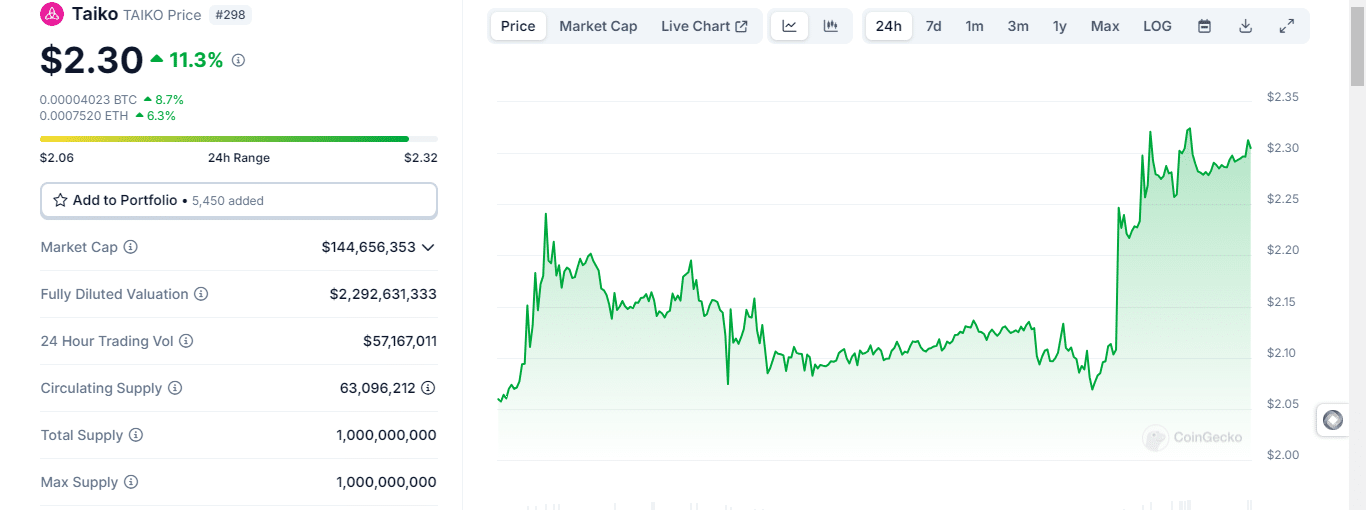Image resolution: width=1366 pixels, height=510 pixels.
Task: Switch to candlestick chart icon
Action: tap(831, 26)
